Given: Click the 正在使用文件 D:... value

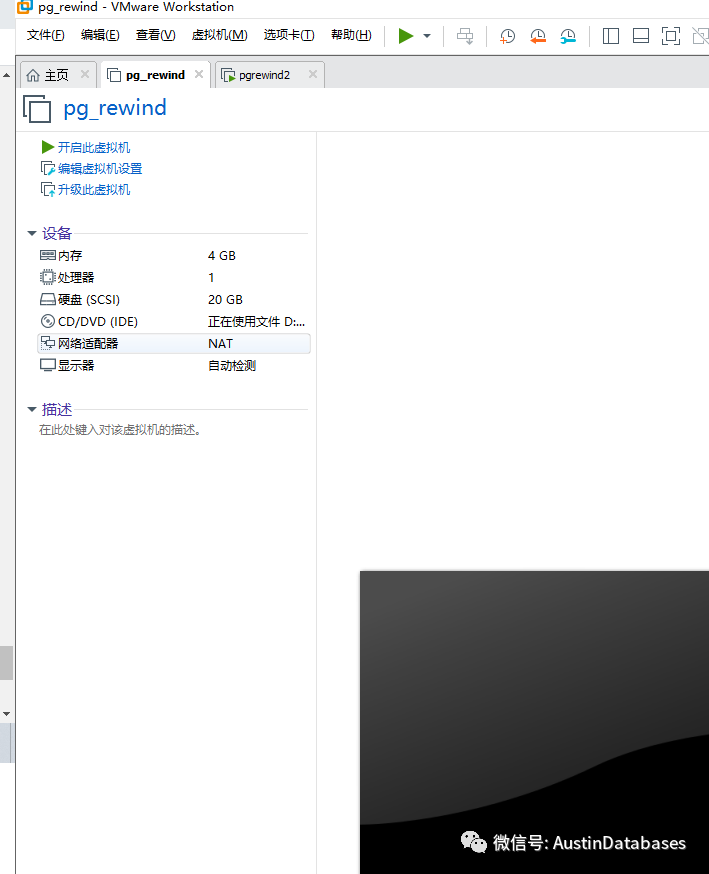Looking at the screenshot, I should [x=256, y=322].
